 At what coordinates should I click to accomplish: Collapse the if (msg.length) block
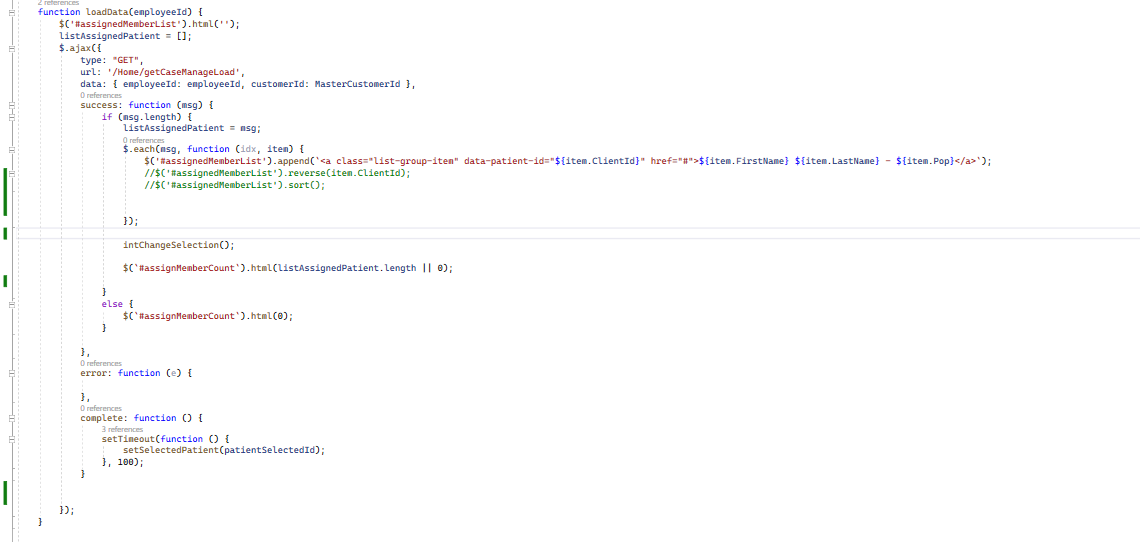pyautogui.click(x=11, y=117)
